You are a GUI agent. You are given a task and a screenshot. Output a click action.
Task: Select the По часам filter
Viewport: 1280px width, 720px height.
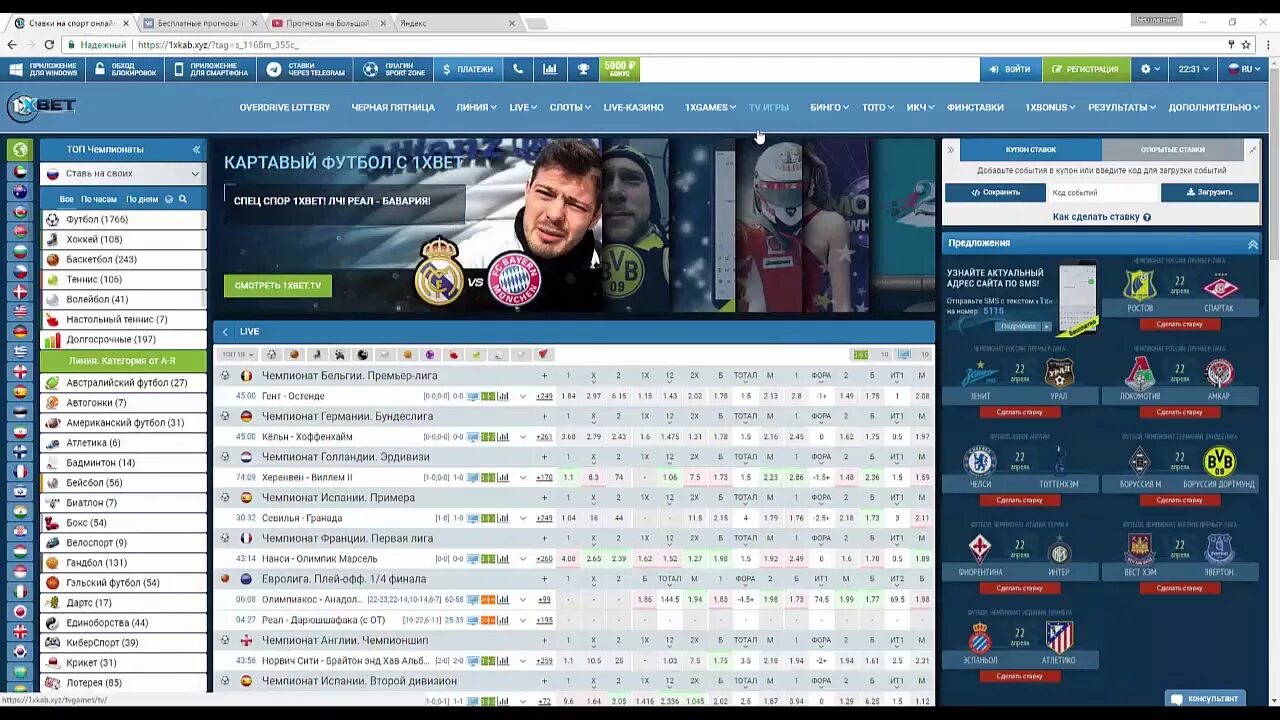click(x=99, y=199)
